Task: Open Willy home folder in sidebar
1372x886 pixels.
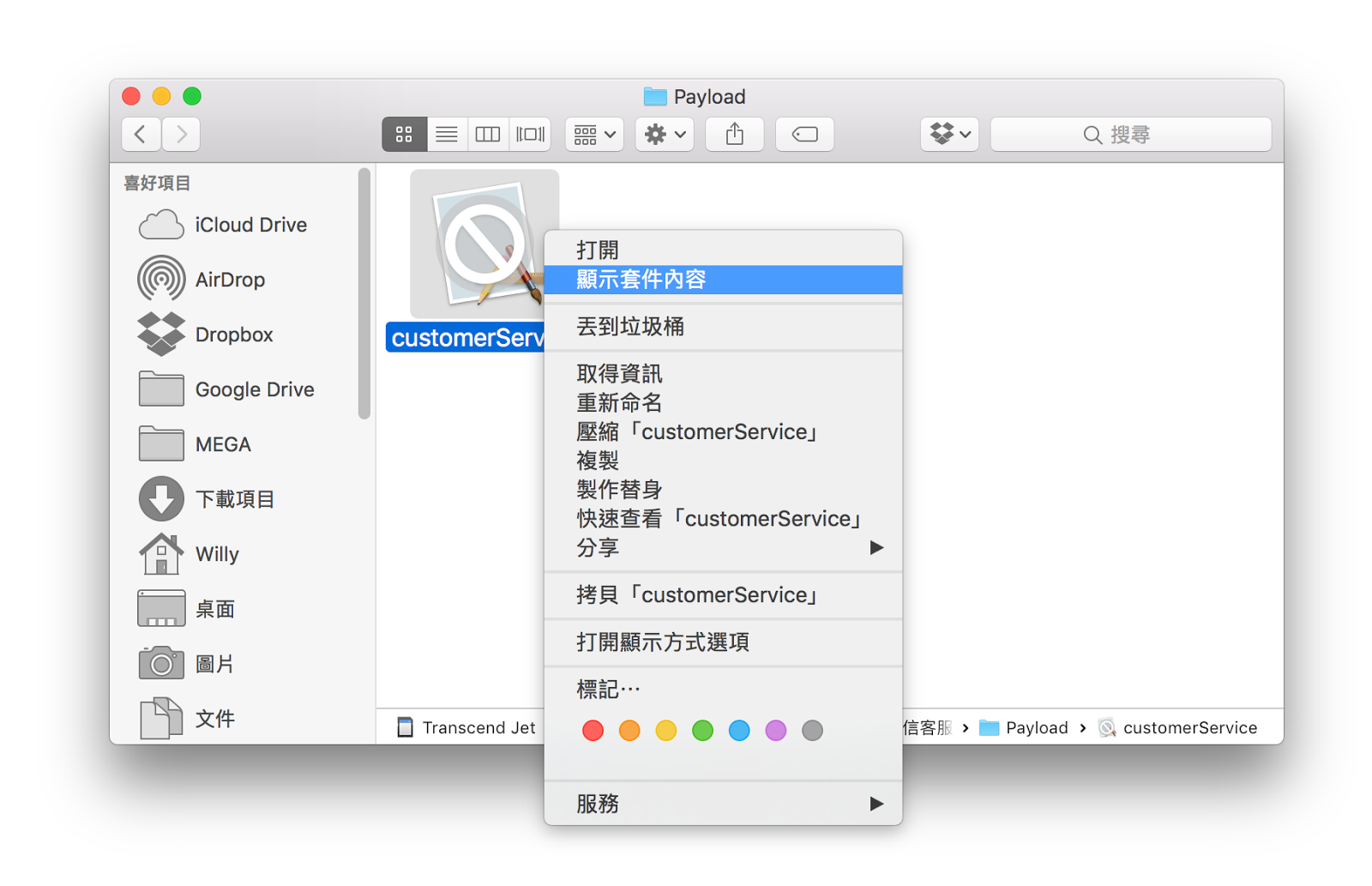Action: pyautogui.click(x=189, y=554)
